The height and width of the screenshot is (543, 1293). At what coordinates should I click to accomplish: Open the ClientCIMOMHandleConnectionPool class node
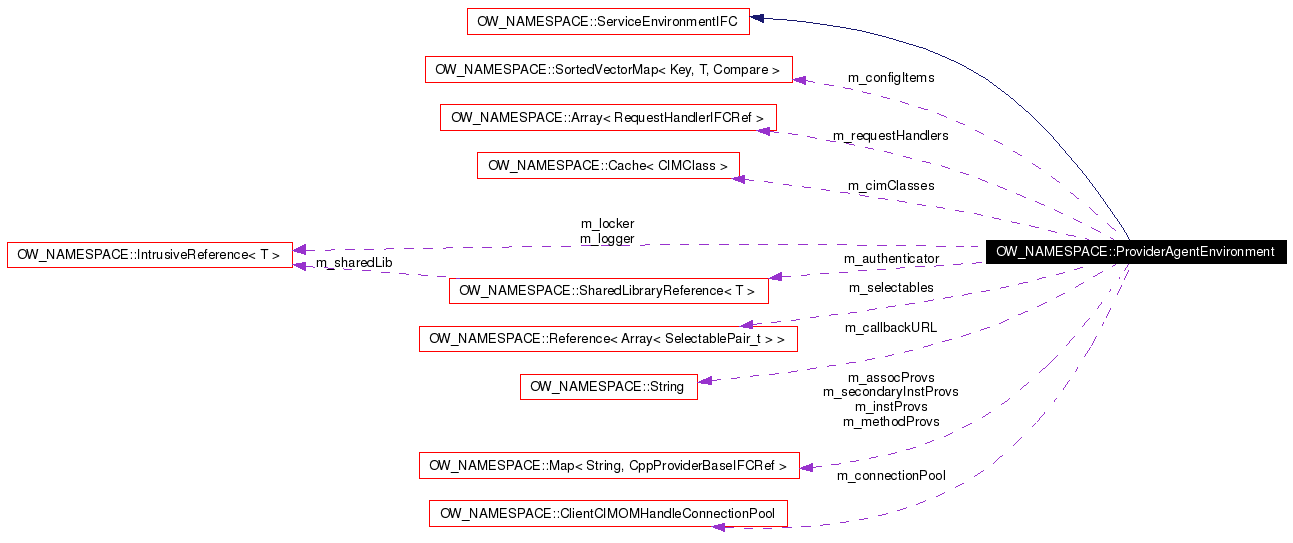pyautogui.click(x=608, y=513)
